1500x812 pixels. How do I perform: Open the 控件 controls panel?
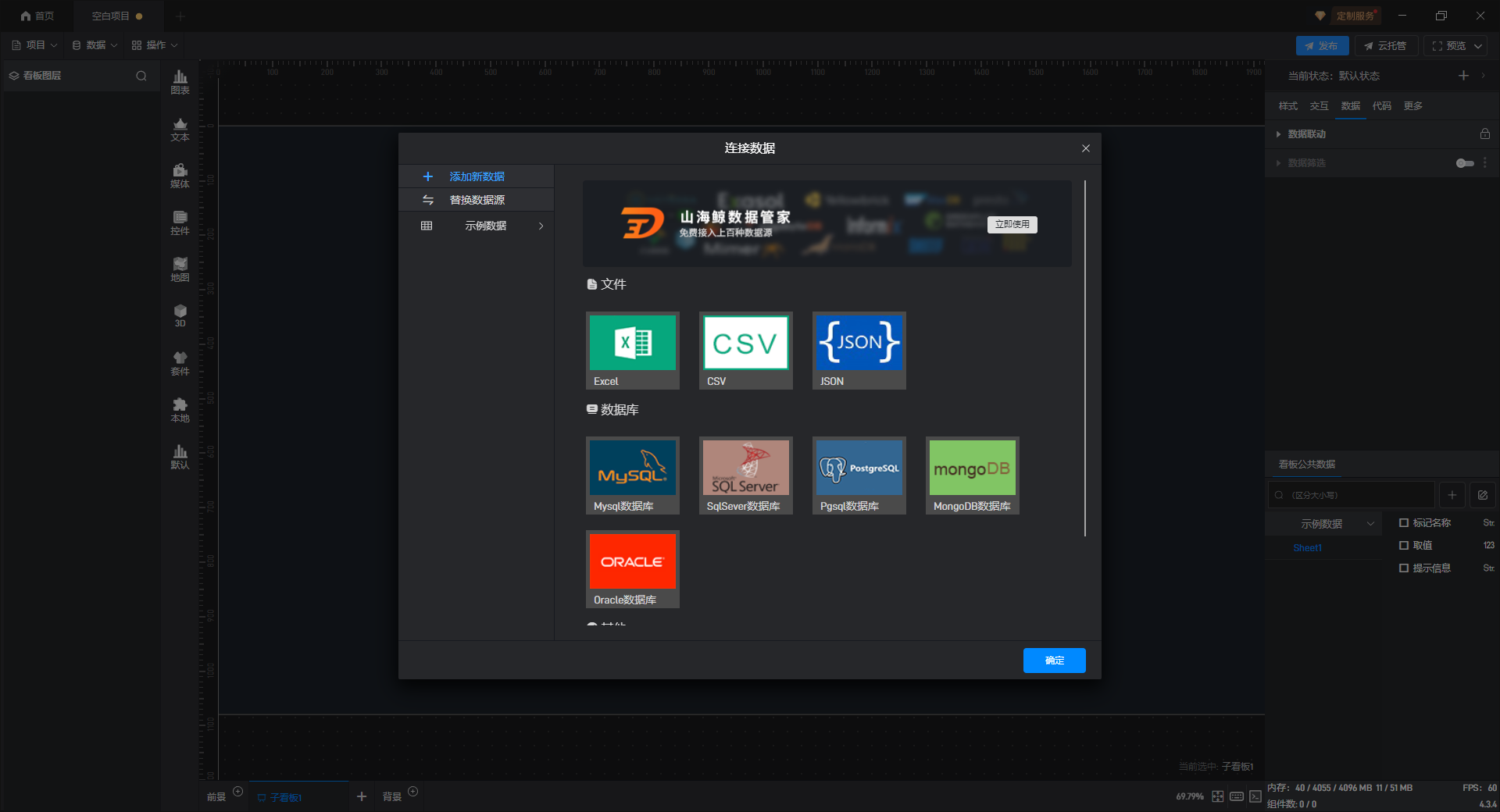(x=180, y=223)
